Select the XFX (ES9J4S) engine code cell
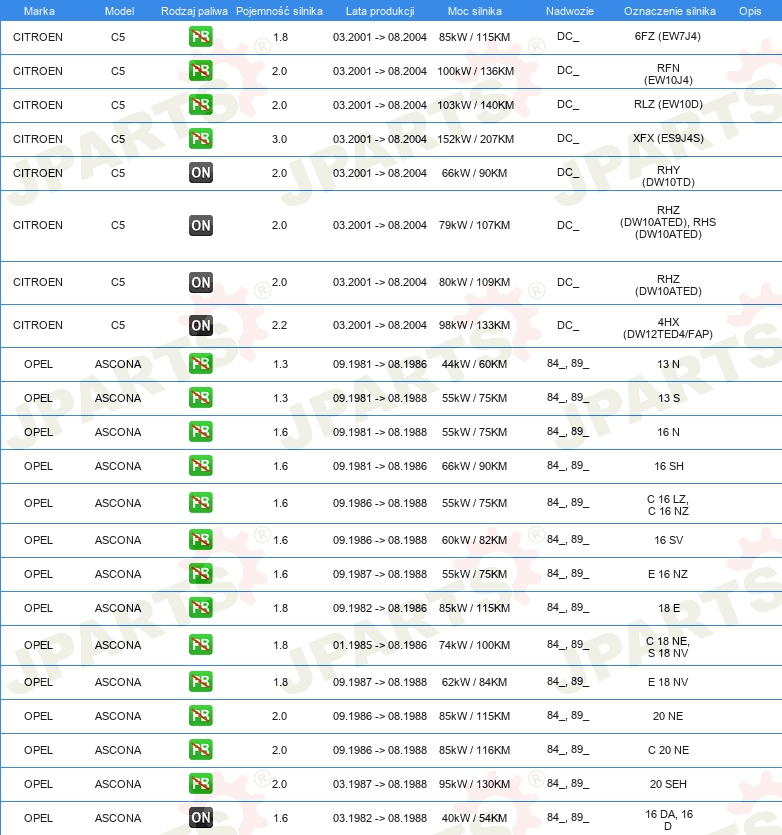Viewport: 782px width, 835px height. 668,138
